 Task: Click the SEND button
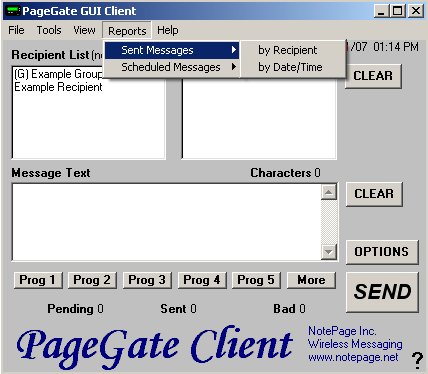(382, 292)
